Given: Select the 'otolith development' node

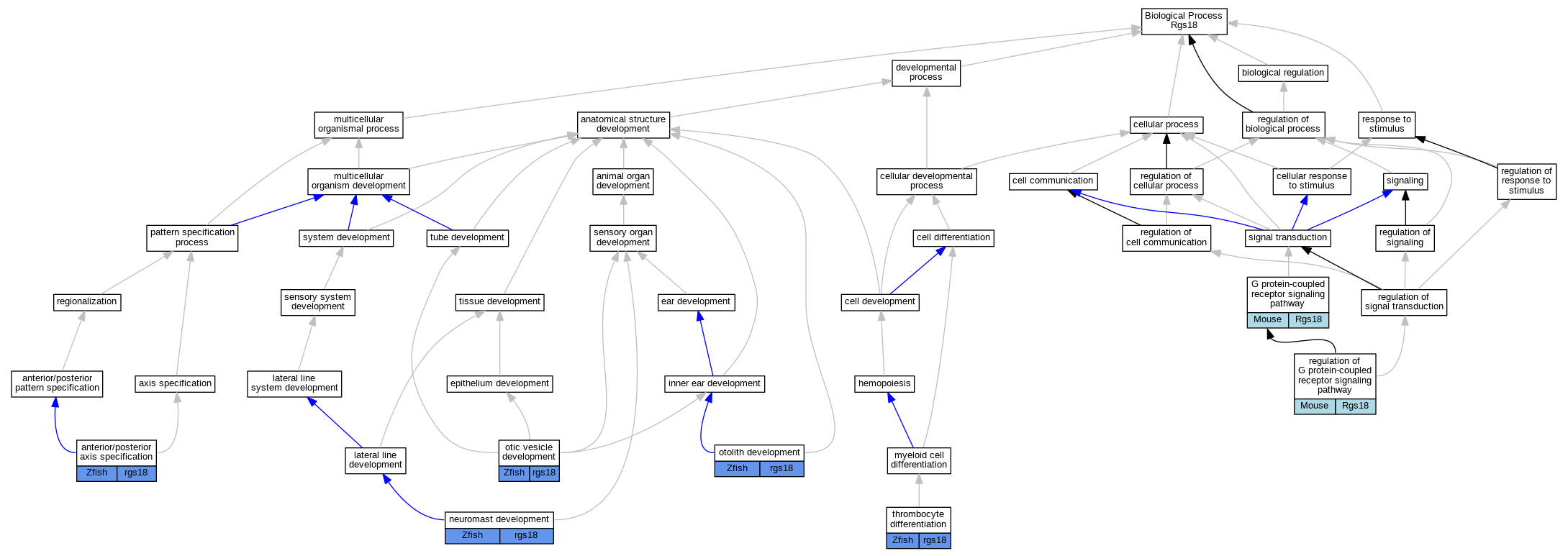Looking at the screenshot, I should [x=759, y=453].
